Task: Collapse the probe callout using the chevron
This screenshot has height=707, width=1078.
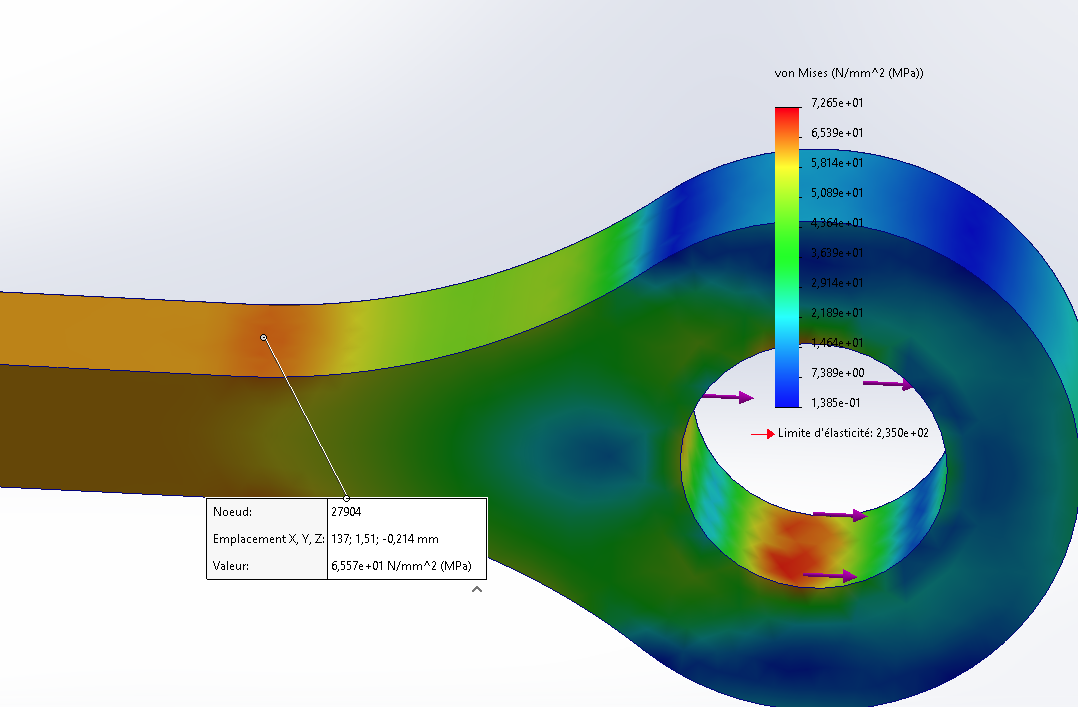Action: pos(477,589)
